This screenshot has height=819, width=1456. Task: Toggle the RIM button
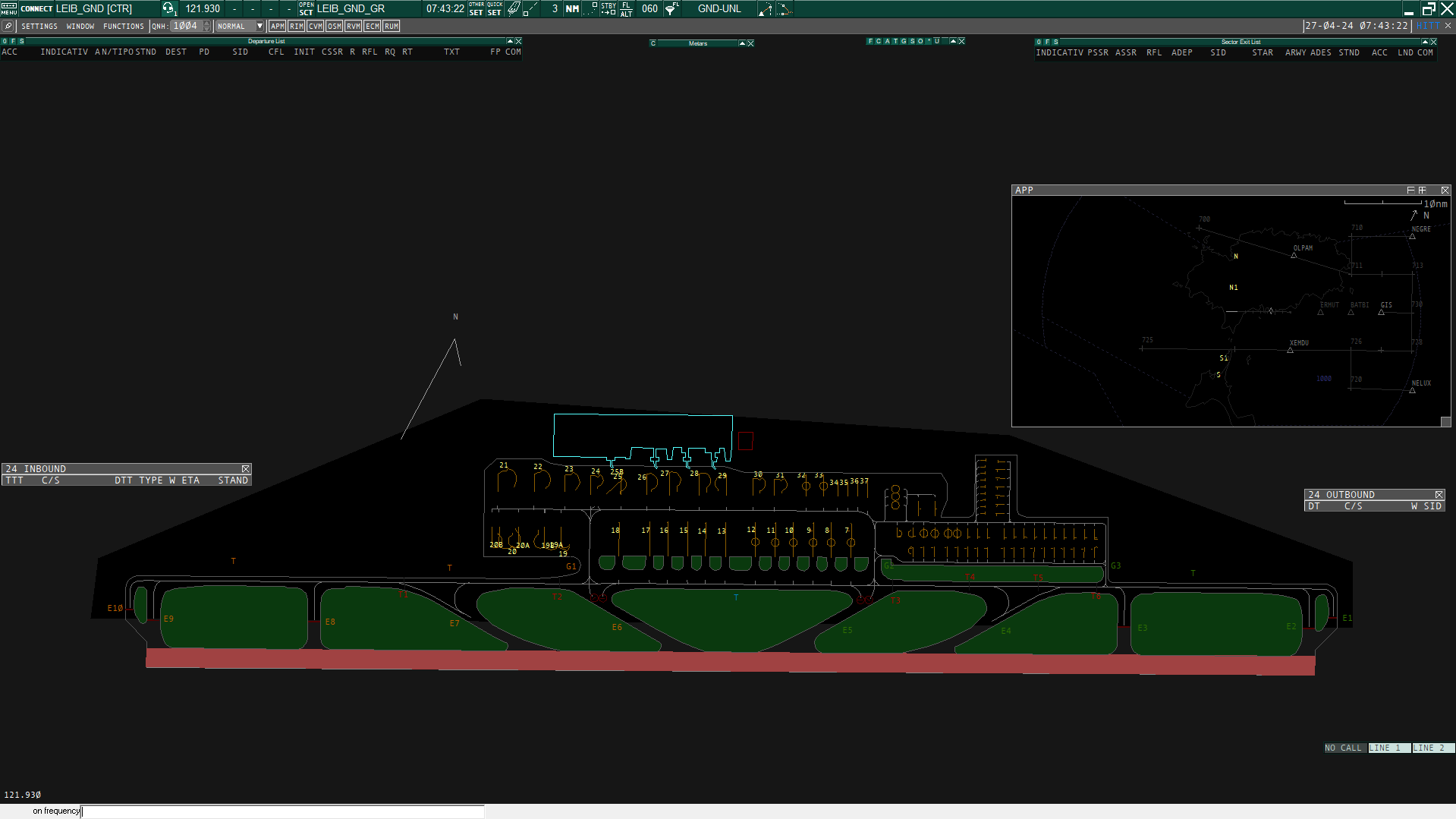[x=297, y=26]
